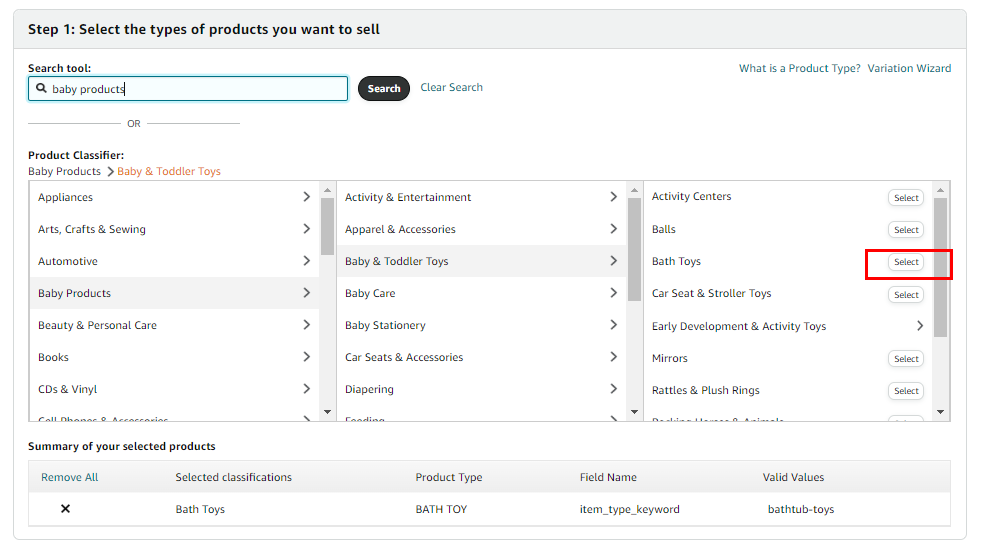Select the Activity Centers product type
Screen dimensions: 986x543
[906, 198]
